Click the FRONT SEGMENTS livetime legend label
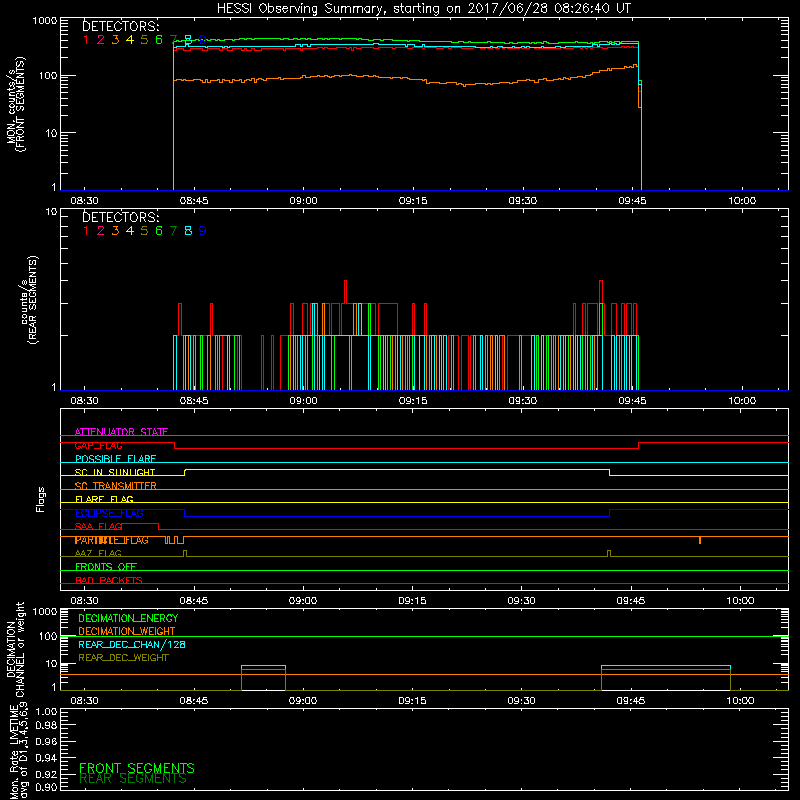 point(137,768)
